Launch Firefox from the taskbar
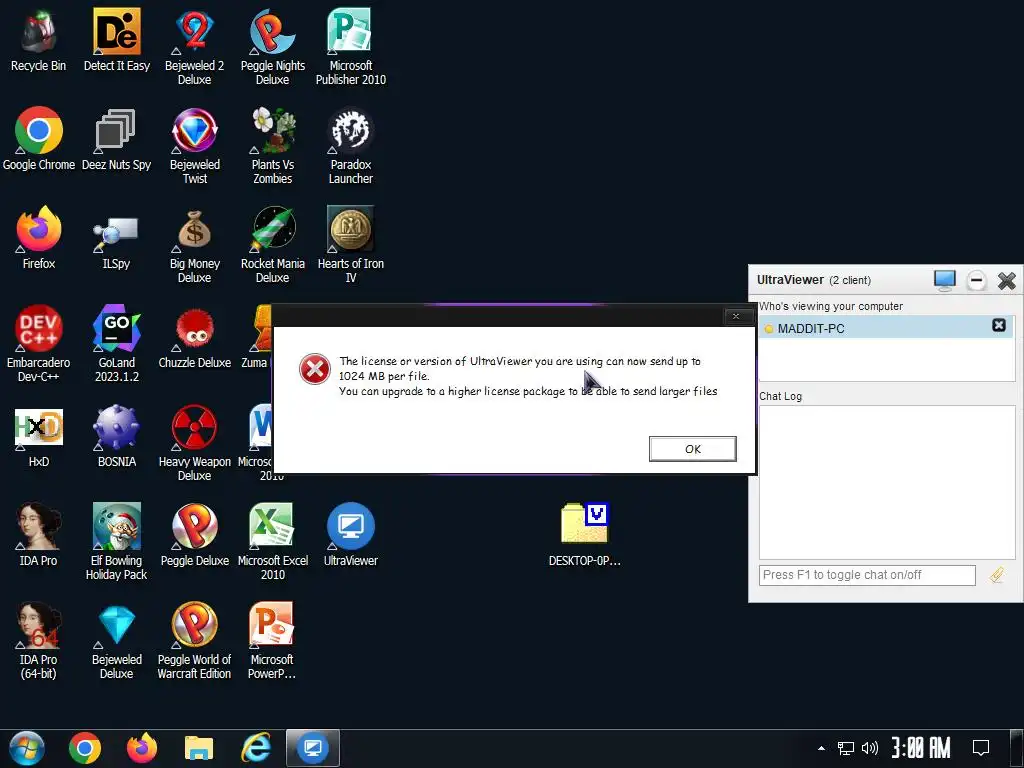This screenshot has width=1024, height=768. point(142,748)
